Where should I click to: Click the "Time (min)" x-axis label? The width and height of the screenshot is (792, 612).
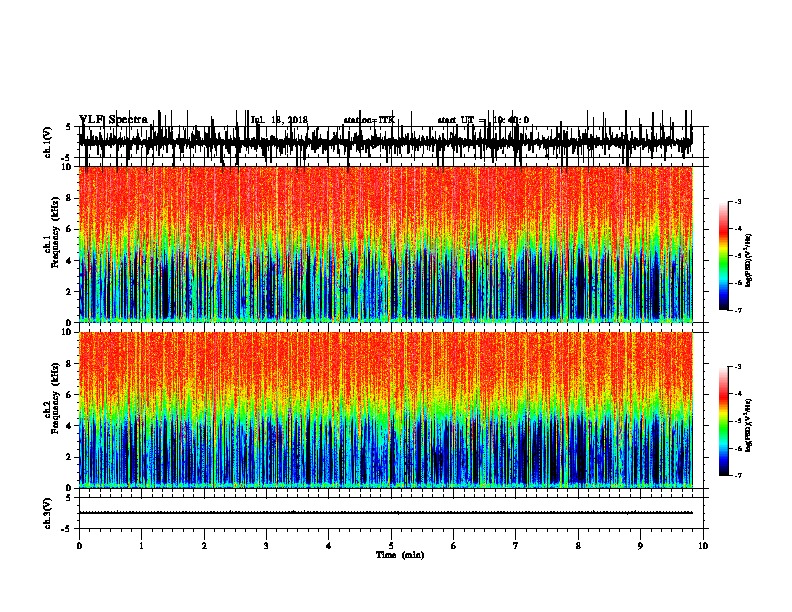pyautogui.click(x=400, y=555)
